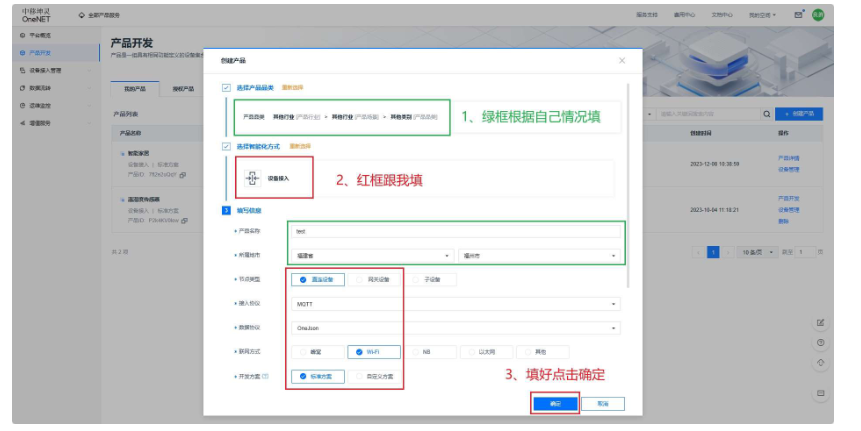Open the my space dropdown in header
The width and height of the screenshot is (861, 431).
pos(762,15)
